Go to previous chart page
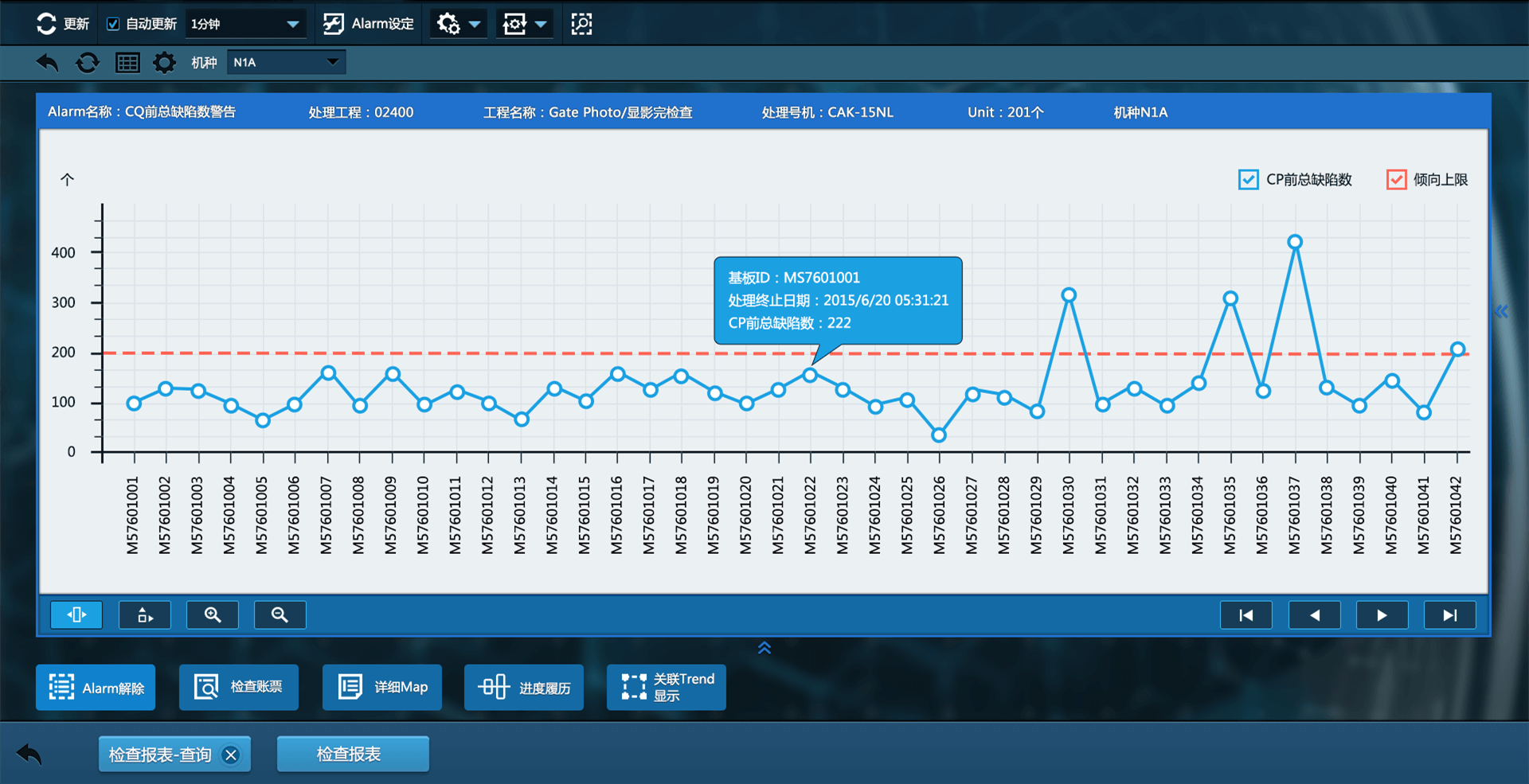The width and height of the screenshot is (1529, 784). (x=1315, y=614)
